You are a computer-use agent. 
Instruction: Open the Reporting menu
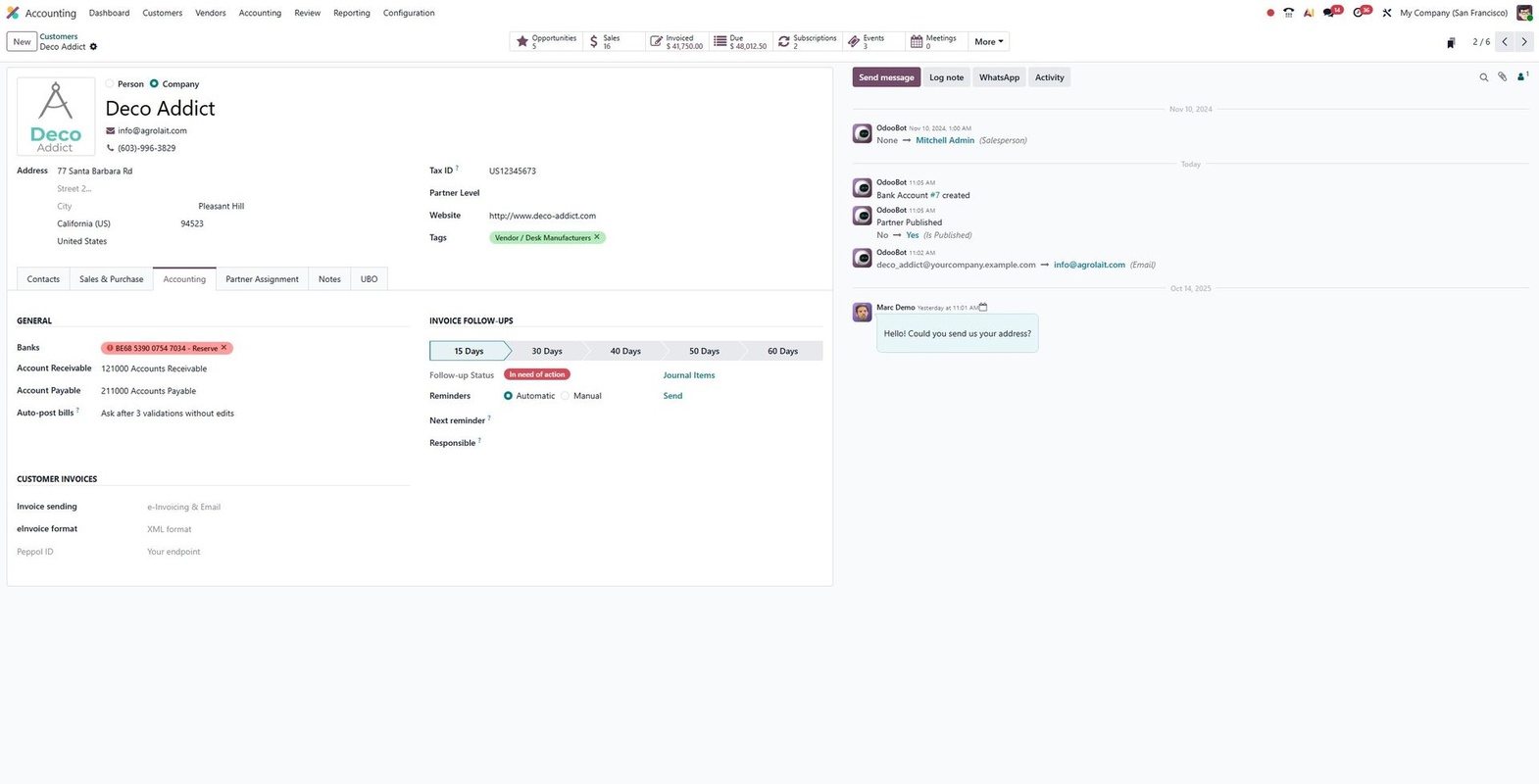351,13
